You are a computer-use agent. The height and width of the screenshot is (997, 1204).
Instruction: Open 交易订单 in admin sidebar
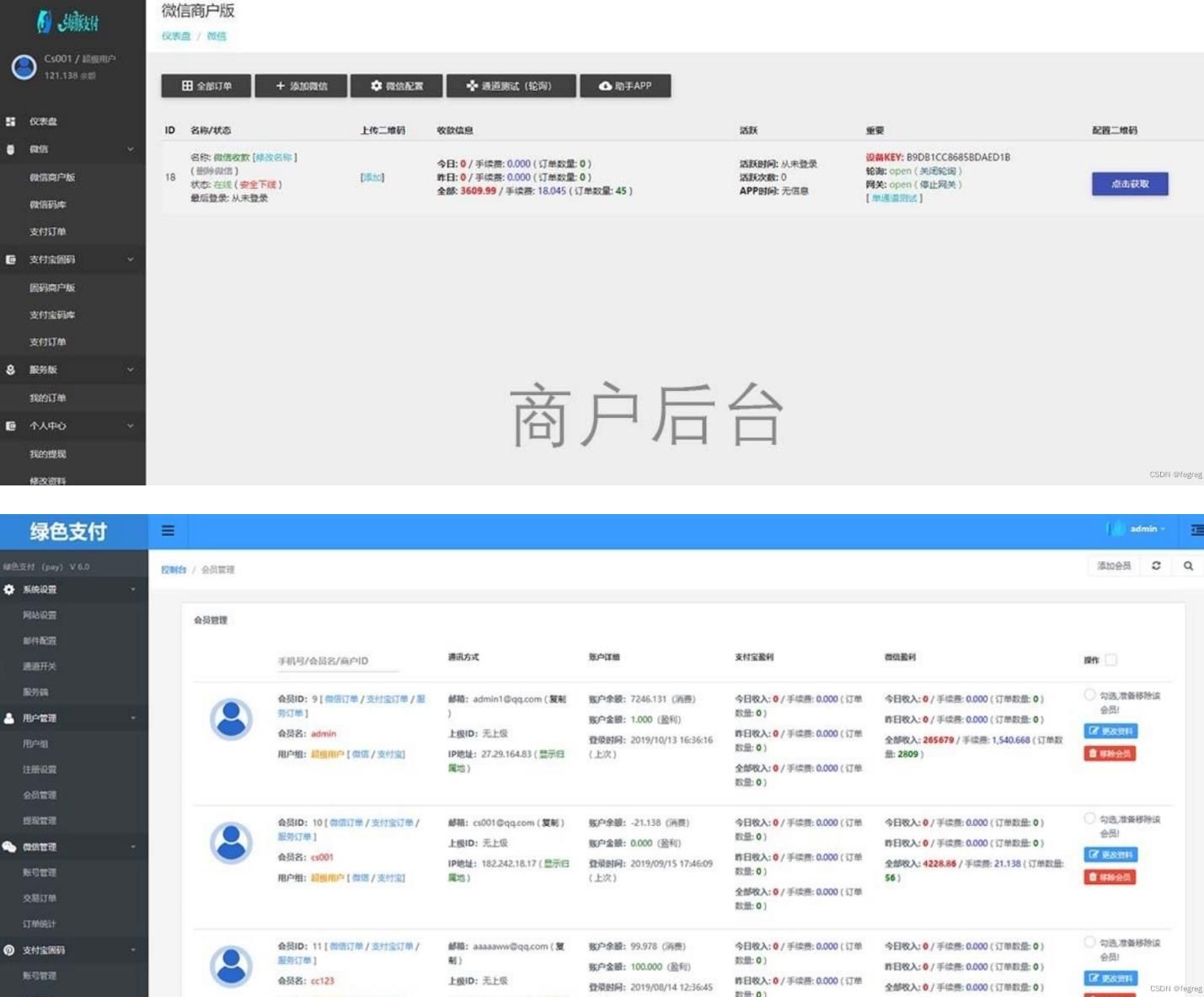pyautogui.click(x=40, y=898)
